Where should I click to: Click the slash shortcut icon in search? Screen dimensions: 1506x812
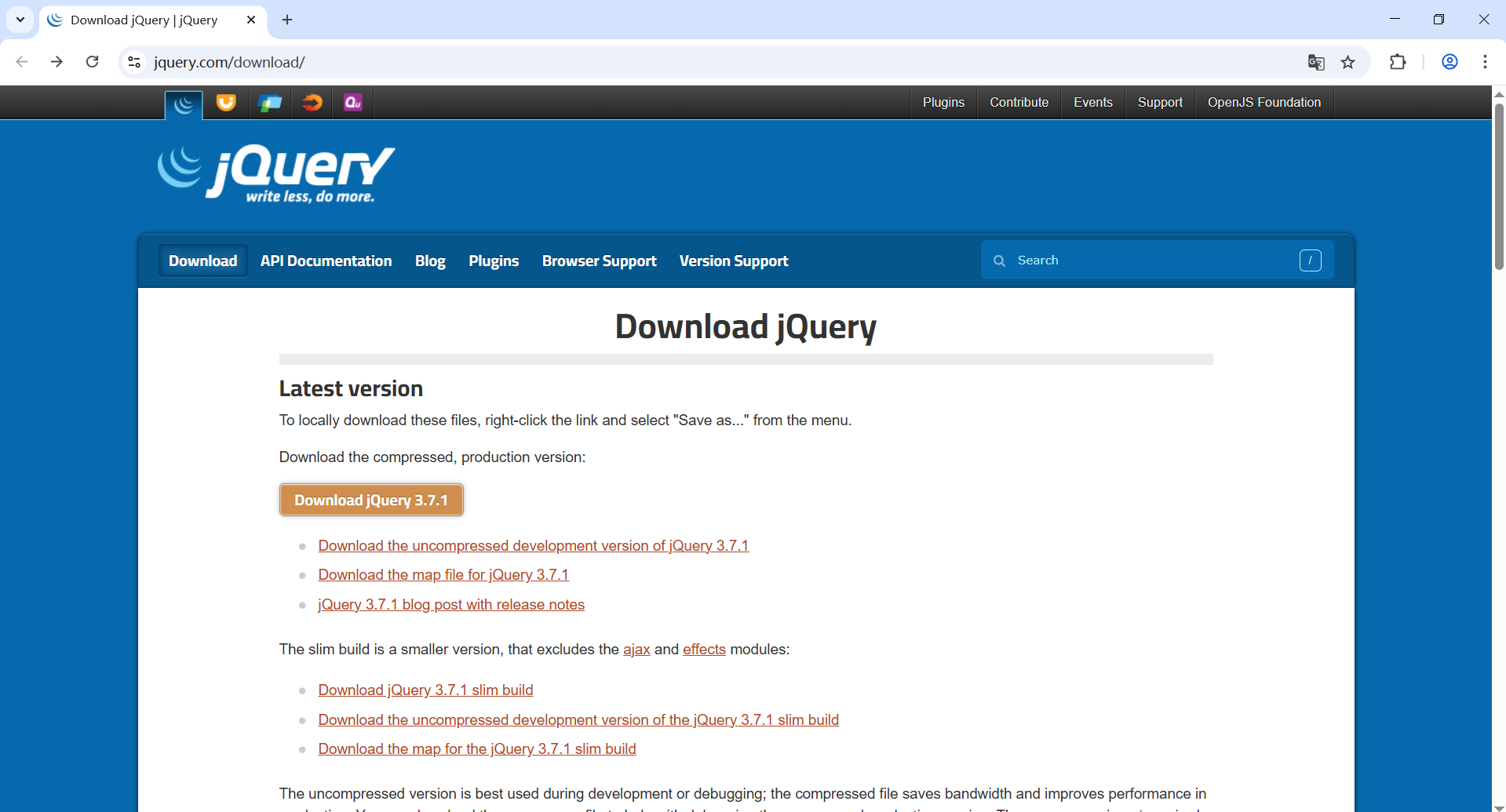pyautogui.click(x=1310, y=260)
